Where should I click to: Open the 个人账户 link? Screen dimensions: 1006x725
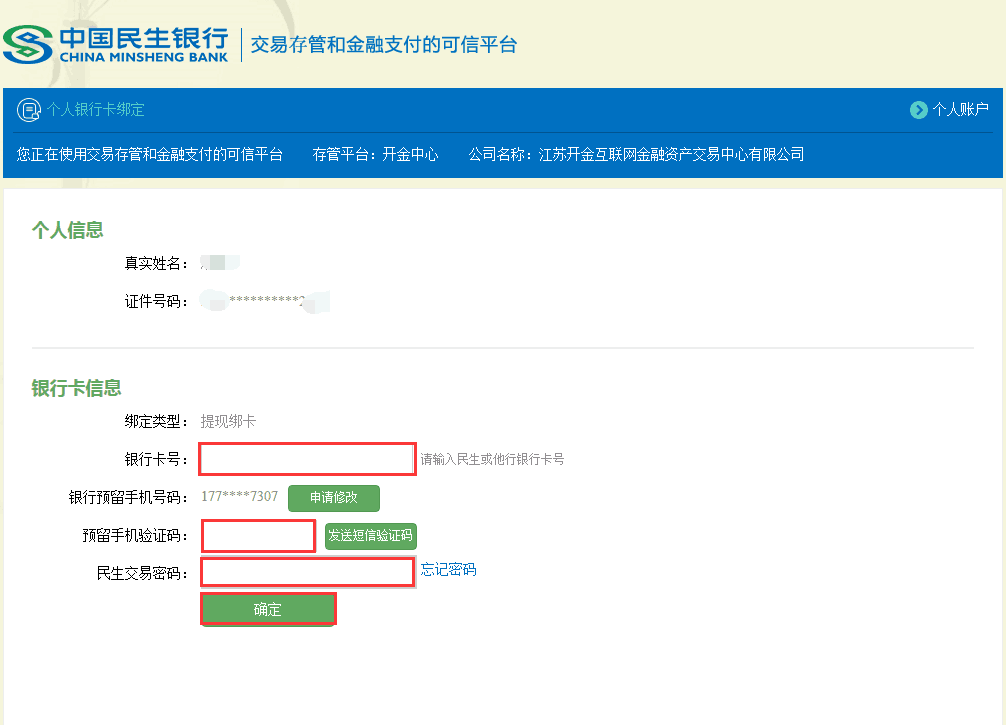960,110
